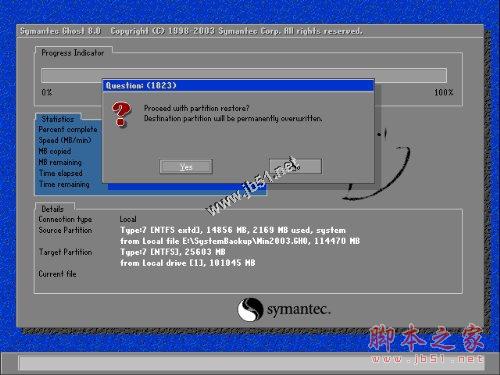
Task: Click the 100% progress label
Action: (x=444, y=92)
